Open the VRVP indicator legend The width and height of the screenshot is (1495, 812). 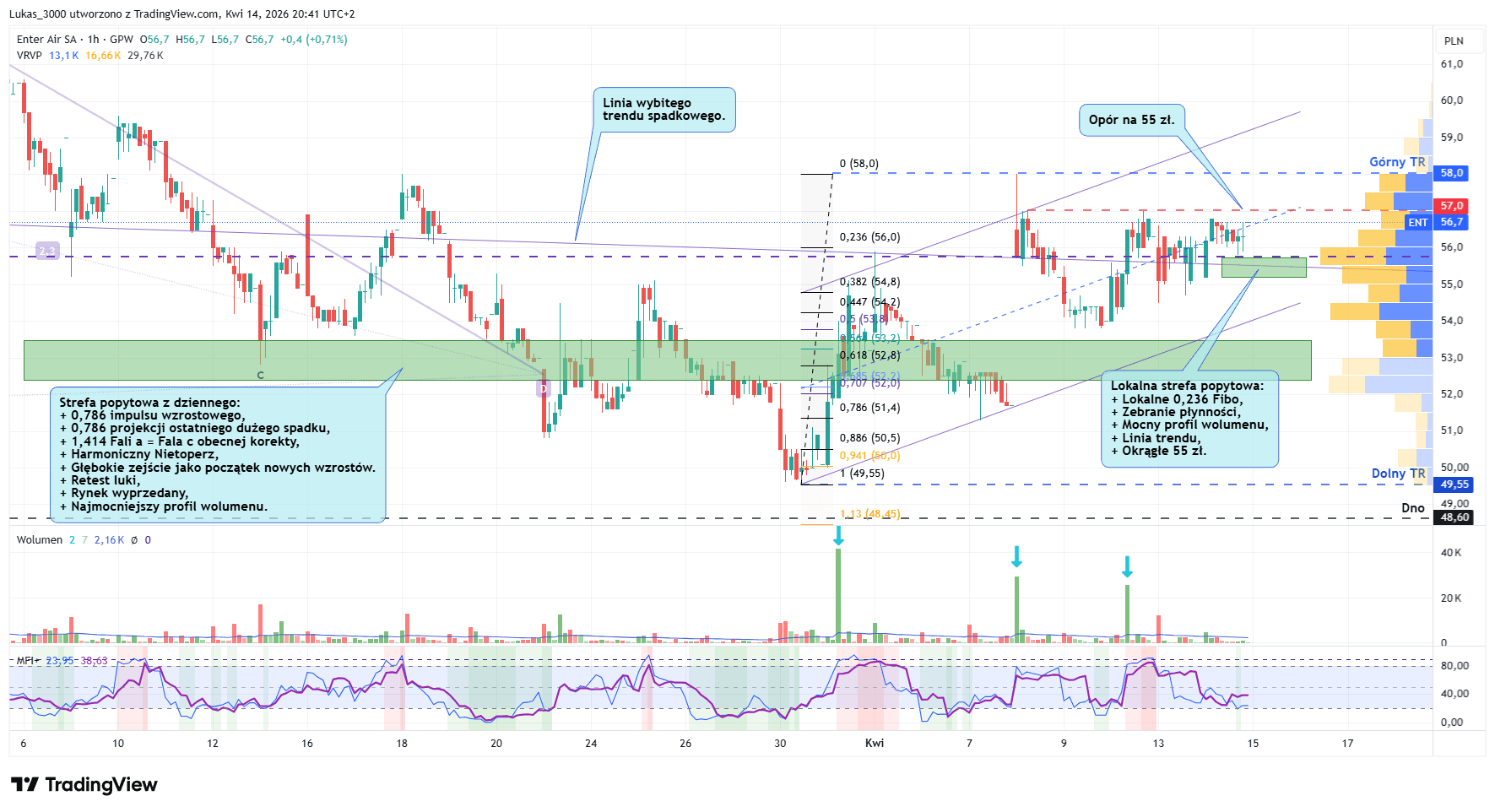click(x=29, y=56)
